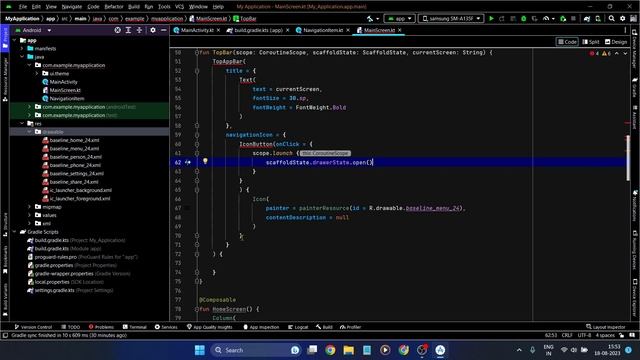The image size is (640, 360).
Task: Open samsung SM-A135F device dropdown
Action: [x=451, y=19]
